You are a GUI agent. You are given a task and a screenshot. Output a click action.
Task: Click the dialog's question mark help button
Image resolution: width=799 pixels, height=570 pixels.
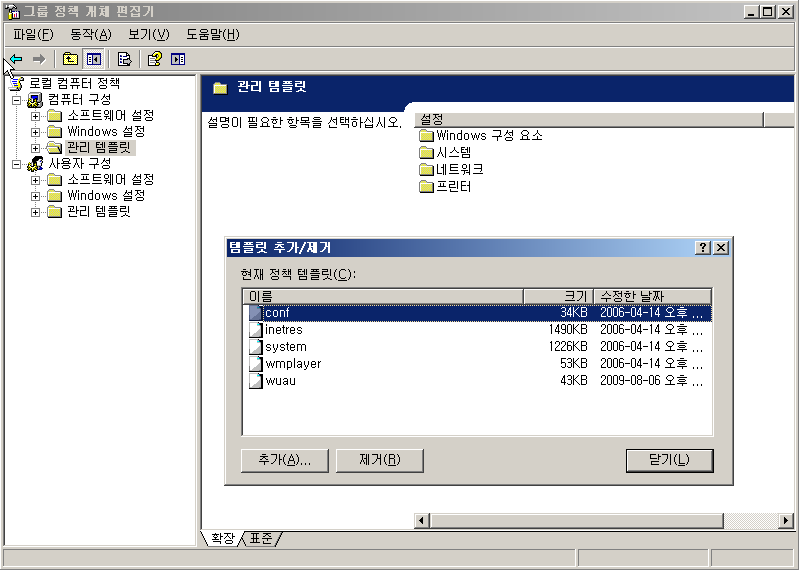pos(703,248)
